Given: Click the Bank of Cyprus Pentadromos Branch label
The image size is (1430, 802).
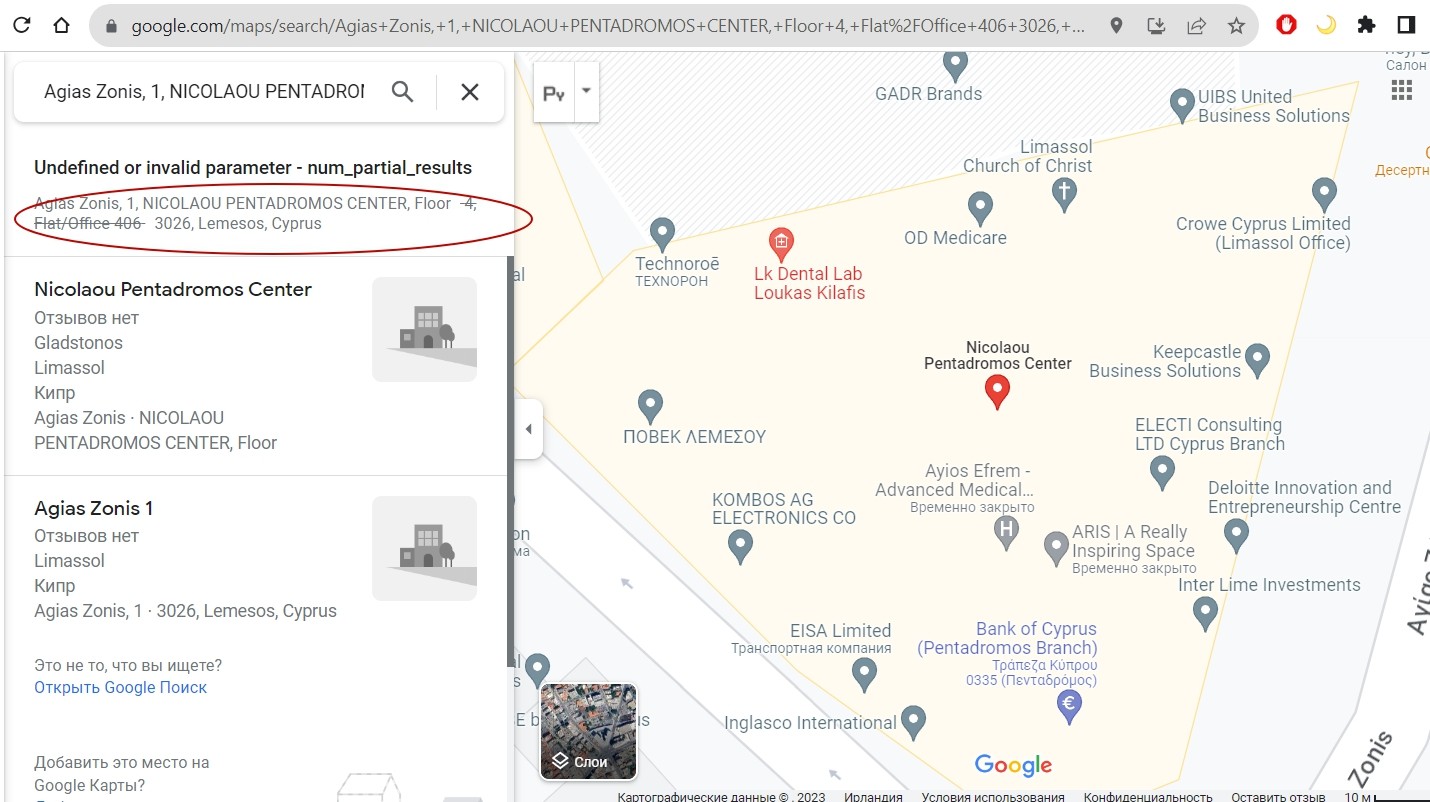Looking at the screenshot, I should (x=1007, y=638).
